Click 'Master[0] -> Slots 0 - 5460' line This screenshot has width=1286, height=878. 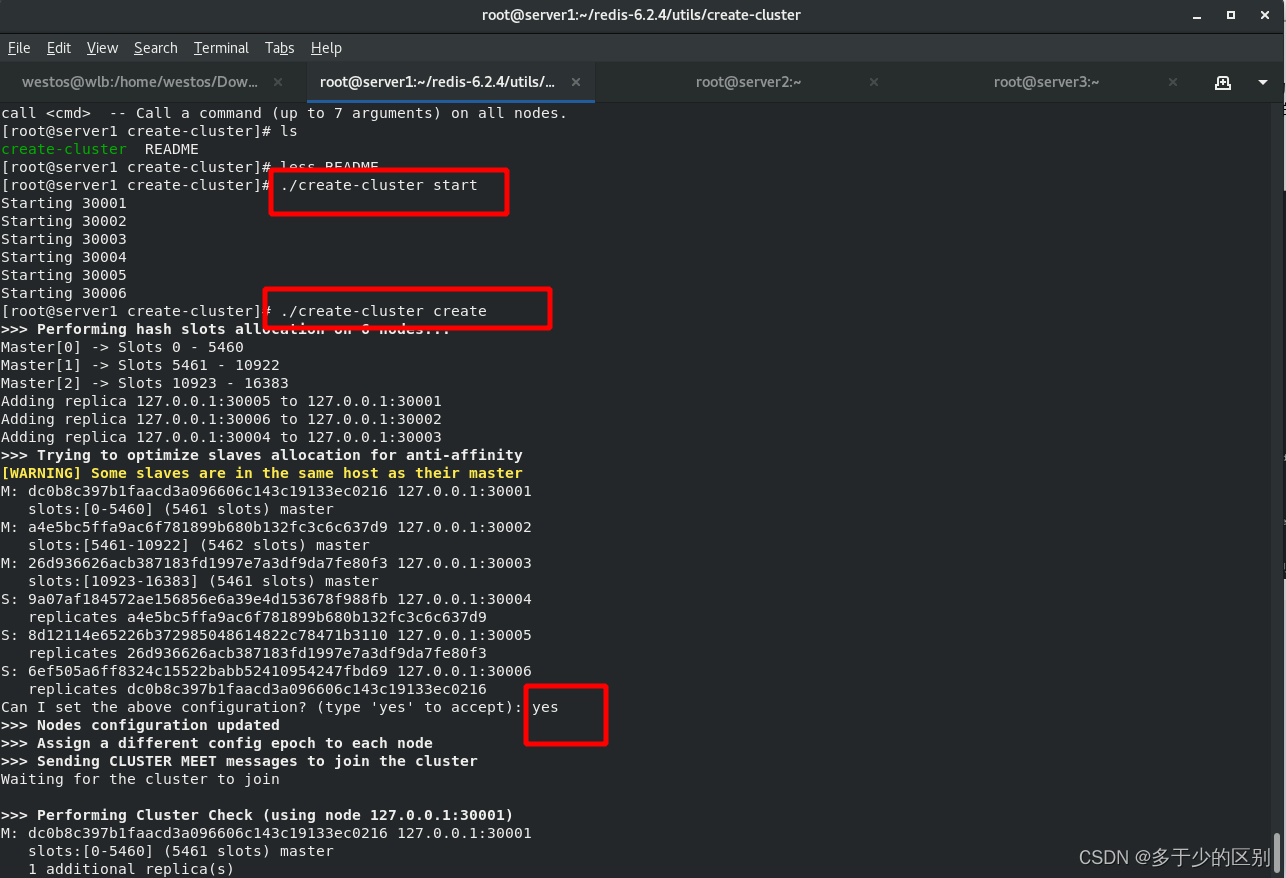coord(122,347)
